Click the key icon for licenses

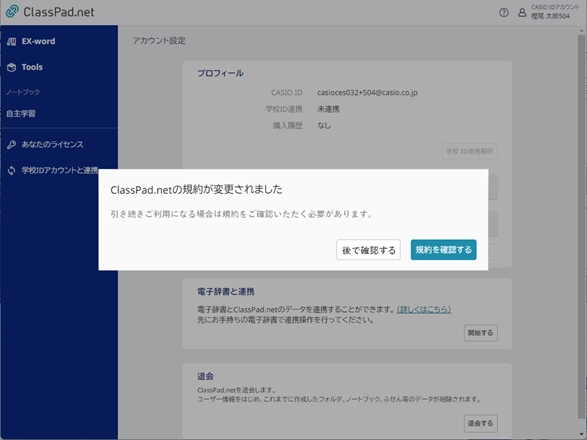pos(12,145)
